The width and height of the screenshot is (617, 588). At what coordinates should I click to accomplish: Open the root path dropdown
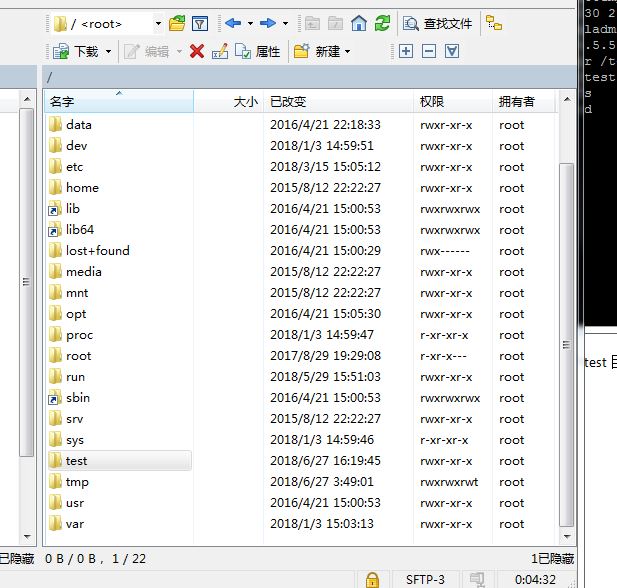coord(158,23)
